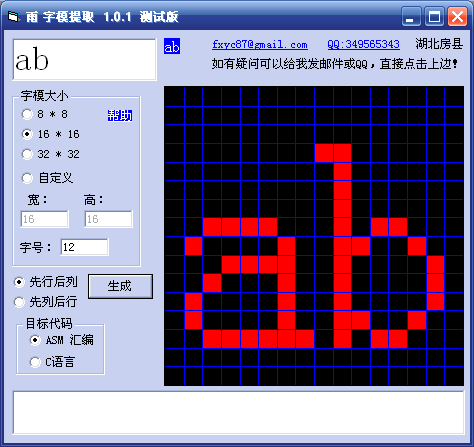Click the 生成 generate button
Screen dimensions: 474x447
click(x=120, y=286)
